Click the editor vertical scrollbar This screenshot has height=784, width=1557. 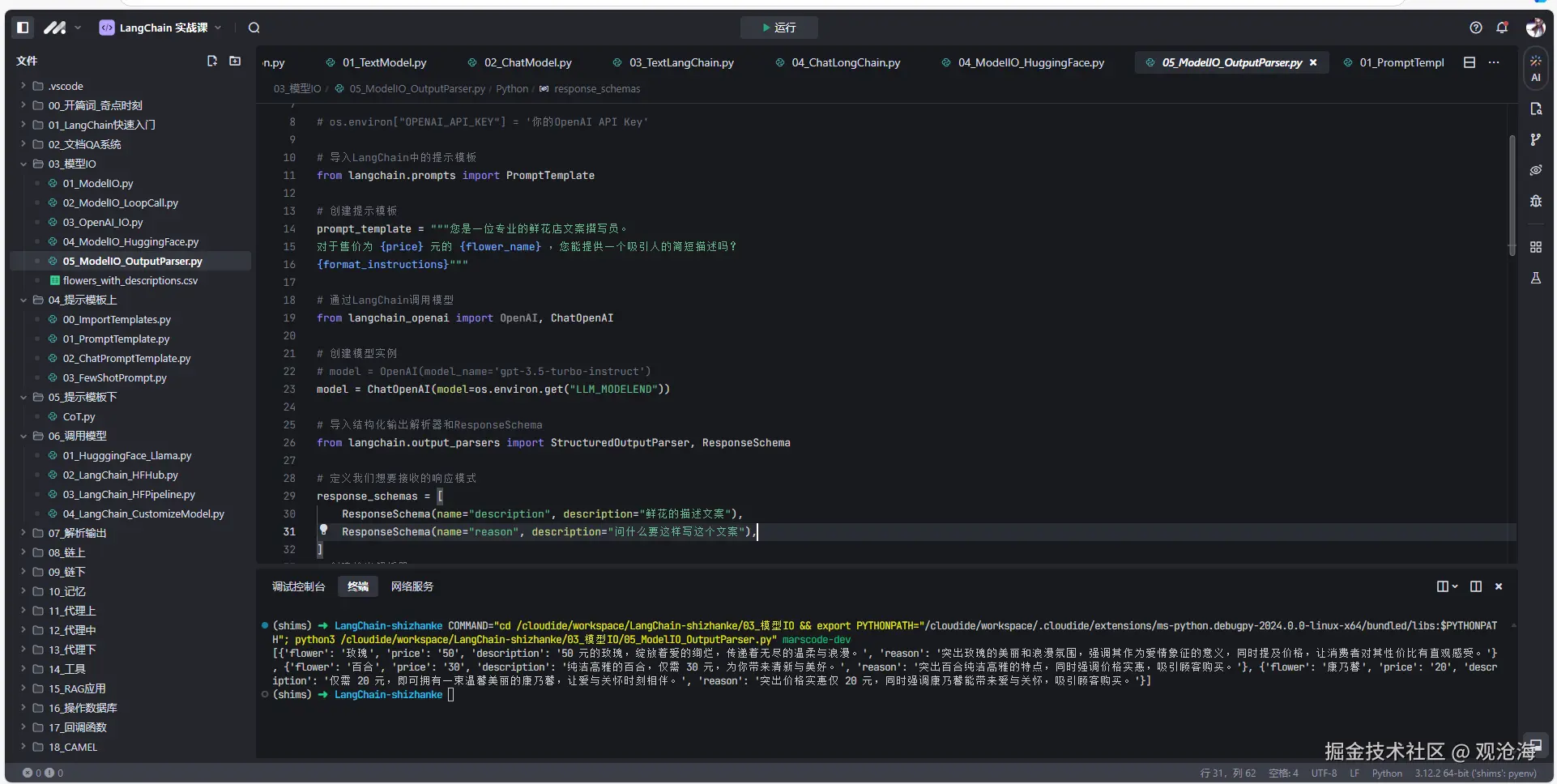pyautogui.click(x=1512, y=194)
